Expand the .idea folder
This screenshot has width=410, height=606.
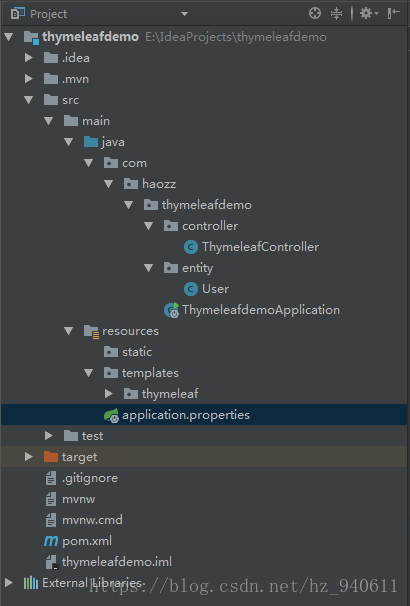(29, 58)
